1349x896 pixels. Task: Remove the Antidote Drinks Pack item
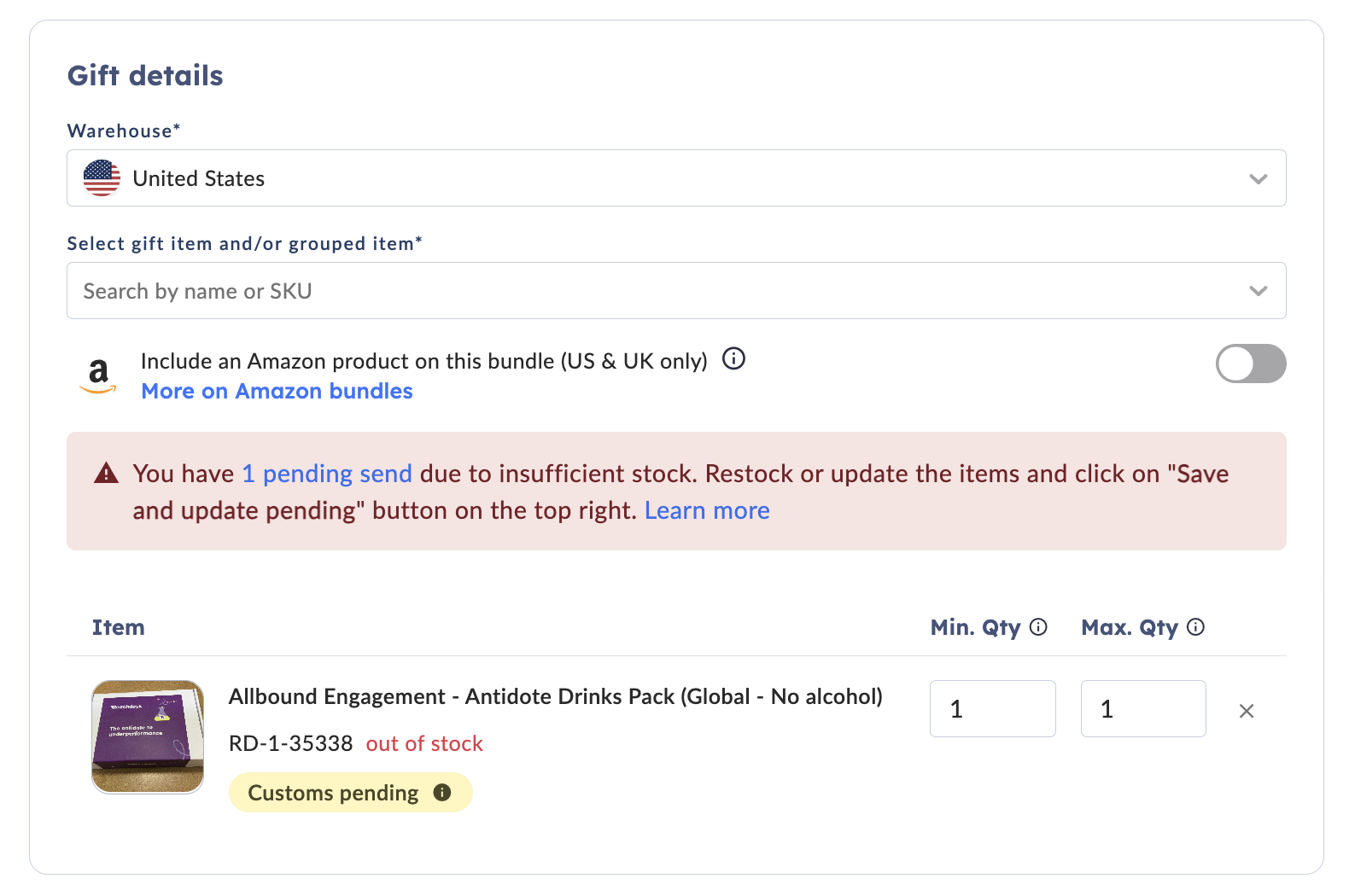click(x=1247, y=711)
